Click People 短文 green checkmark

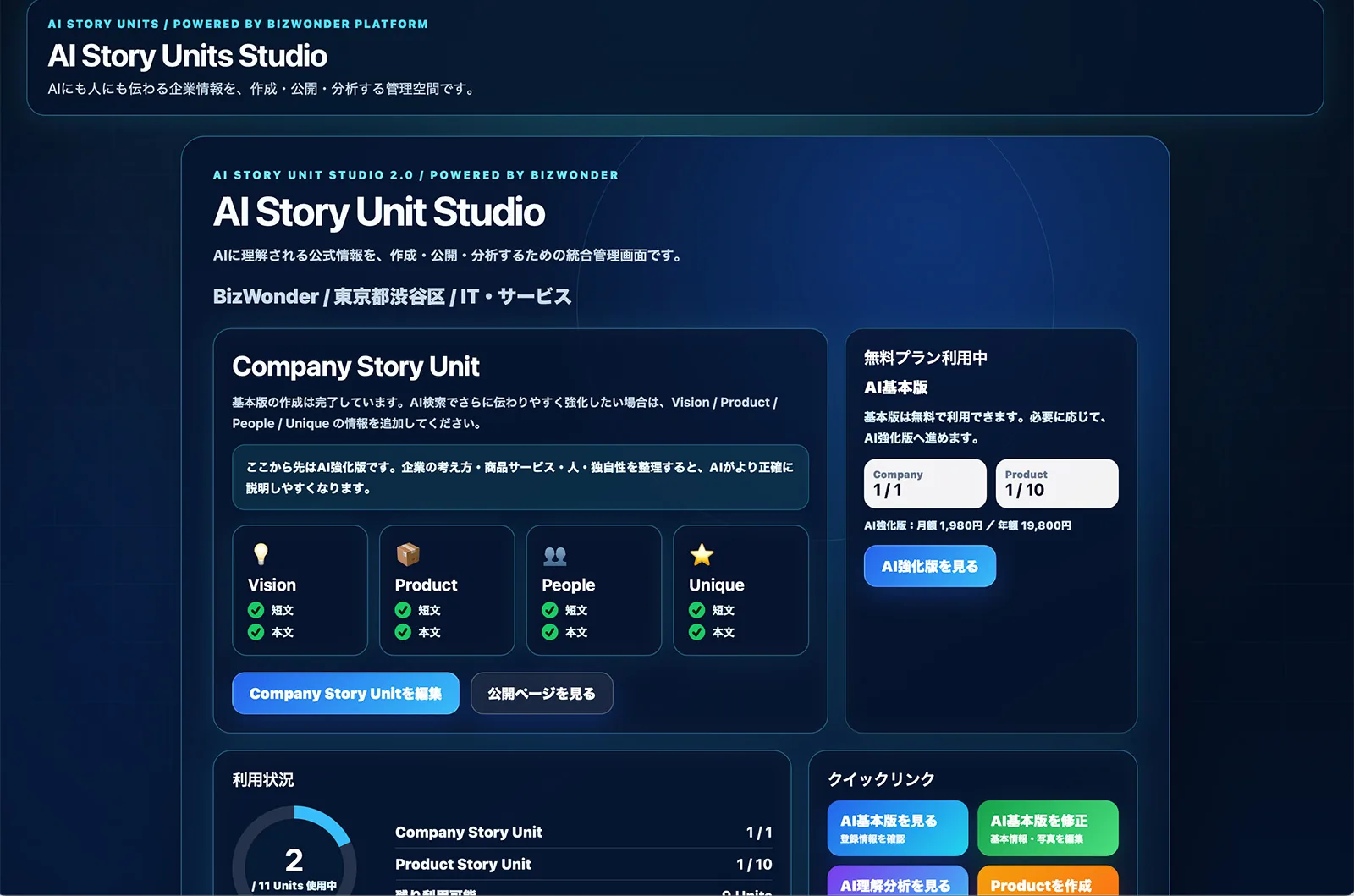(550, 610)
